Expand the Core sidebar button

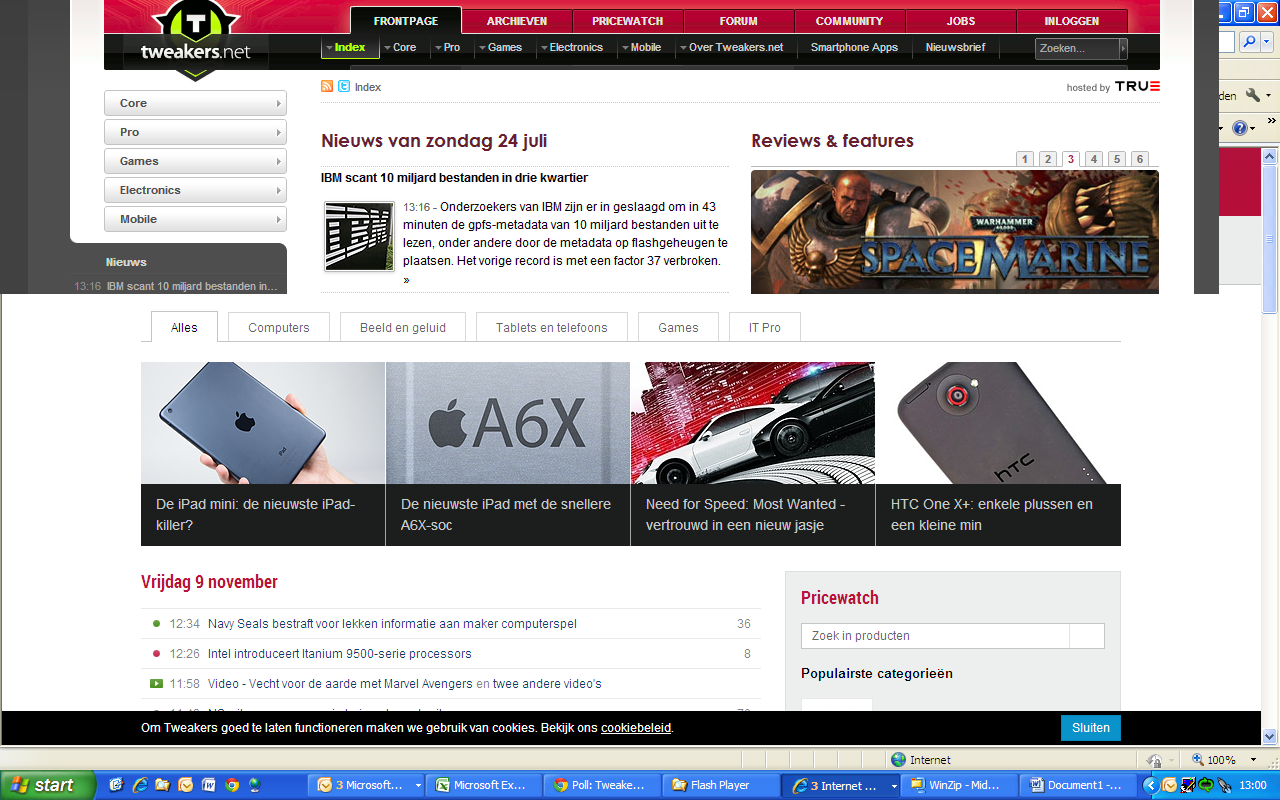click(195, 103)
